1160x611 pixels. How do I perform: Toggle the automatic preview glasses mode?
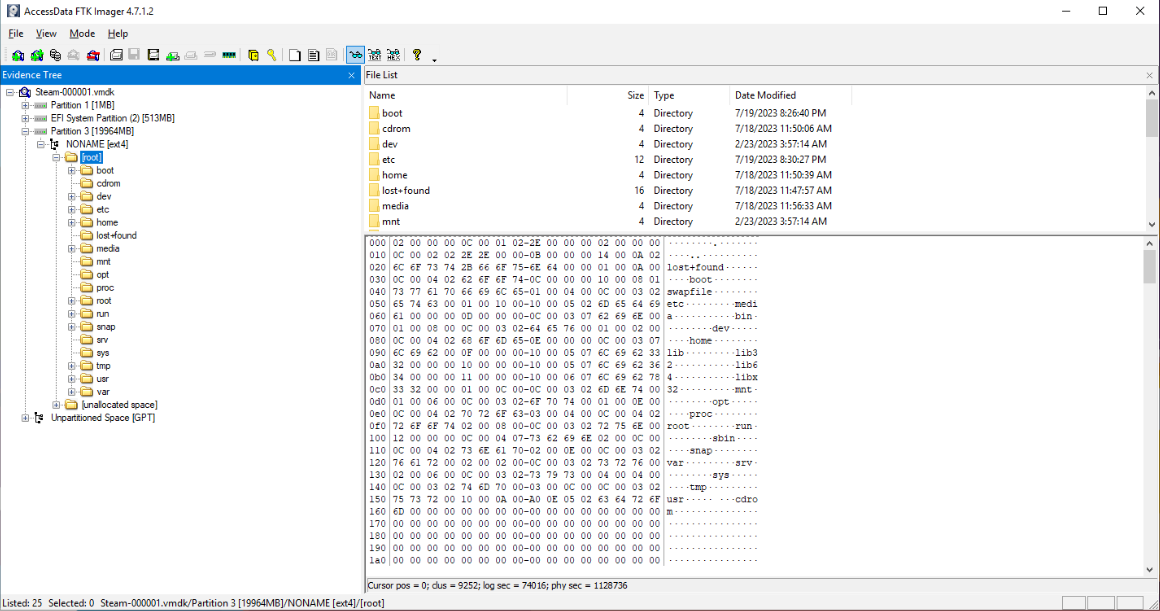[x=355, y=55]
